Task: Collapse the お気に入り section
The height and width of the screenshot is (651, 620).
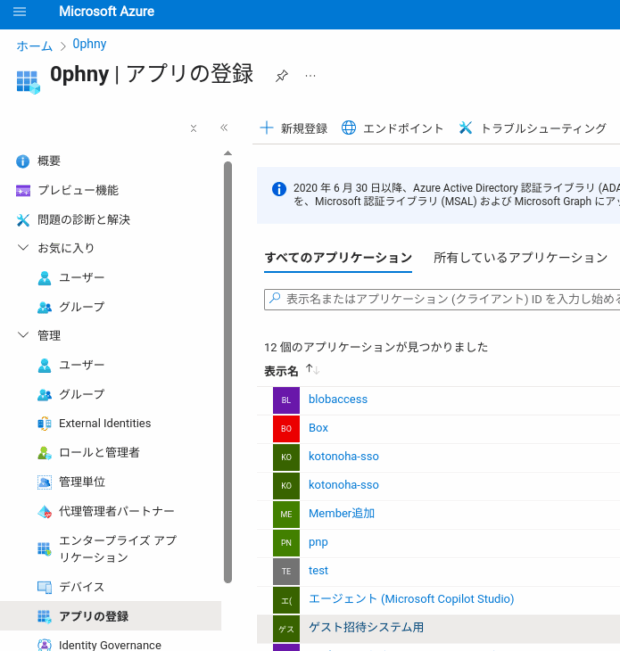Action: (23, 248)
